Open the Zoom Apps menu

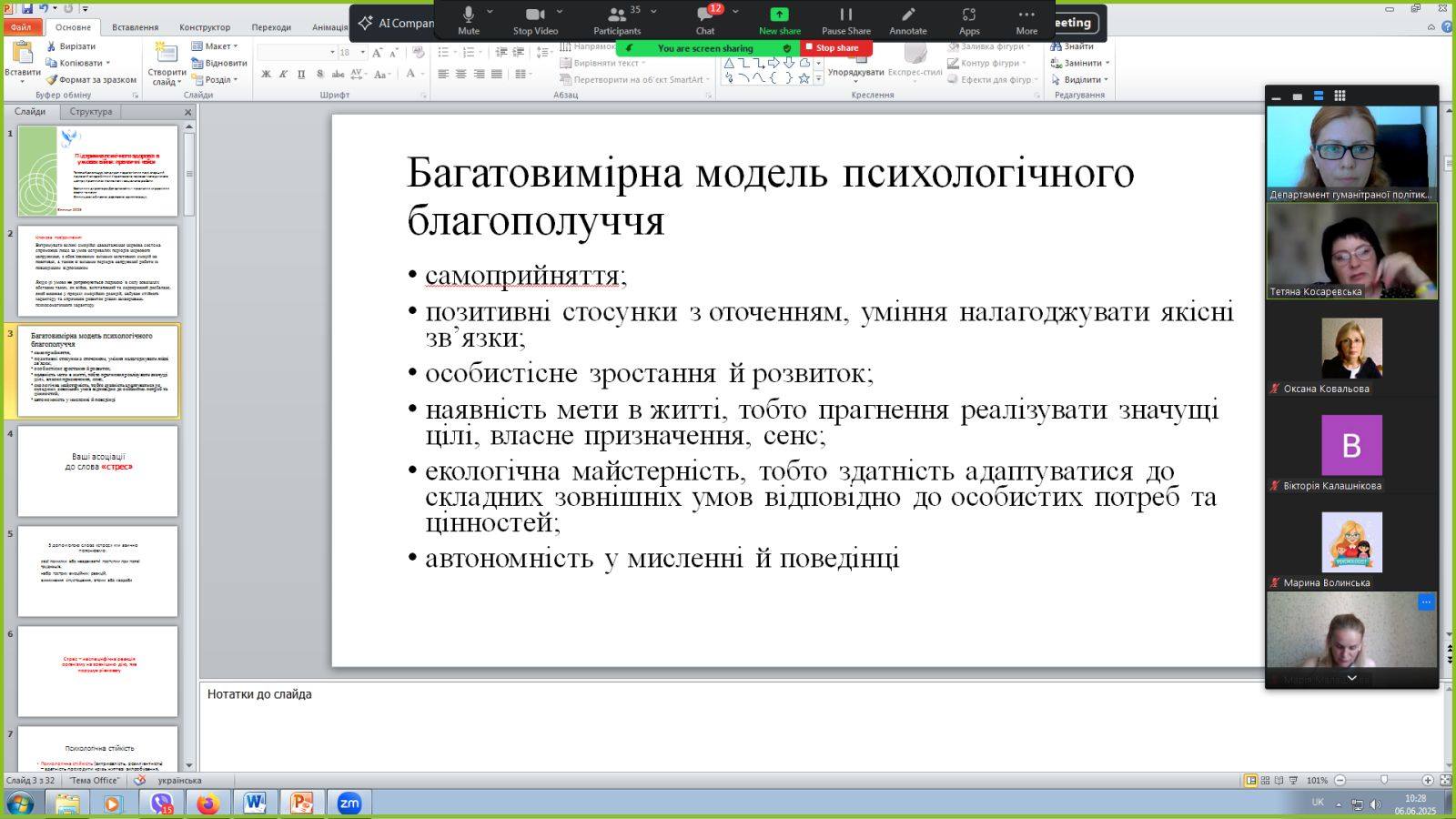pos(969,20)
